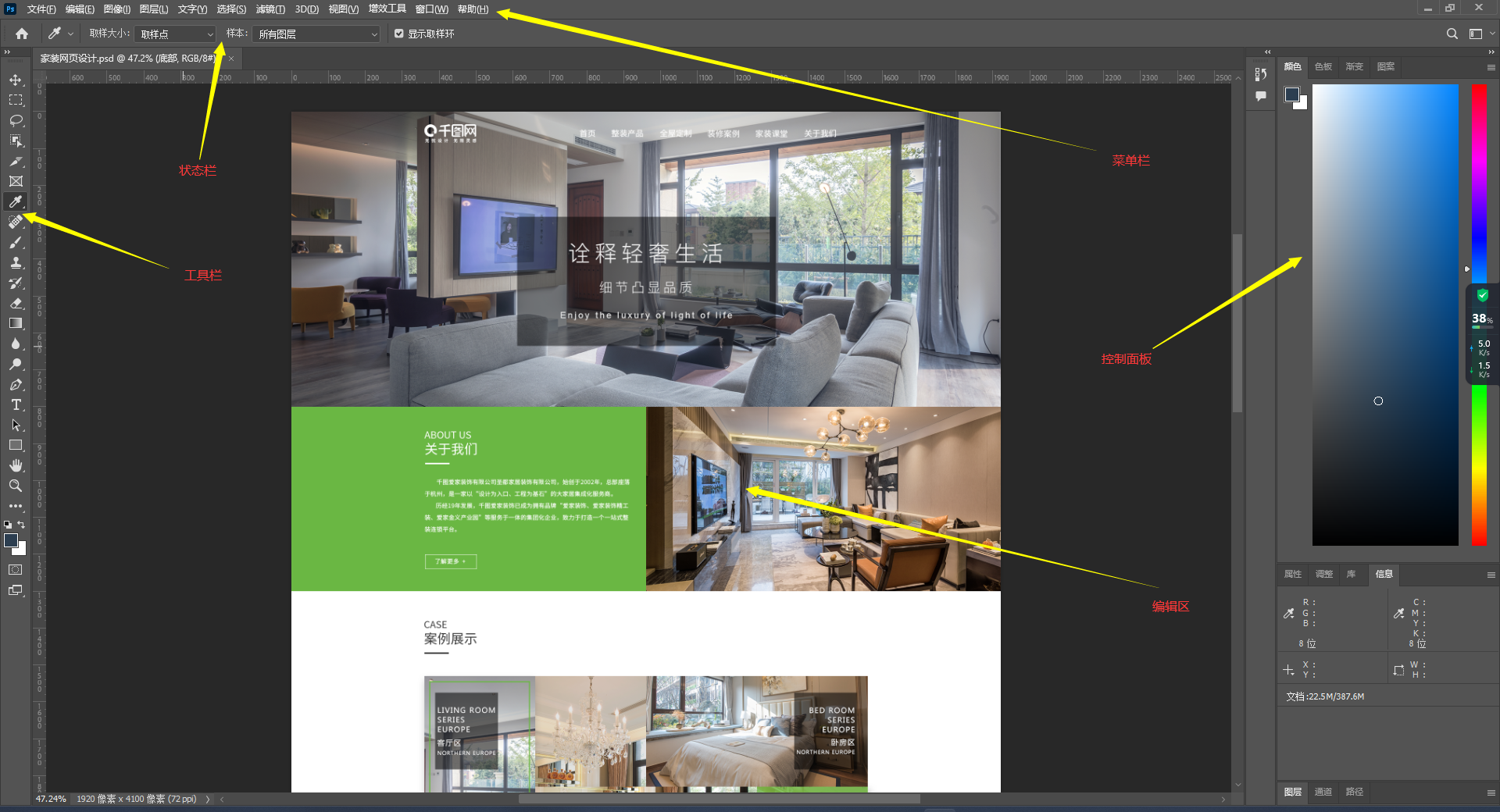Select the Frame tool
Image resolution: width=1500 pixels, height=812 pixels.
coord(16,181)
